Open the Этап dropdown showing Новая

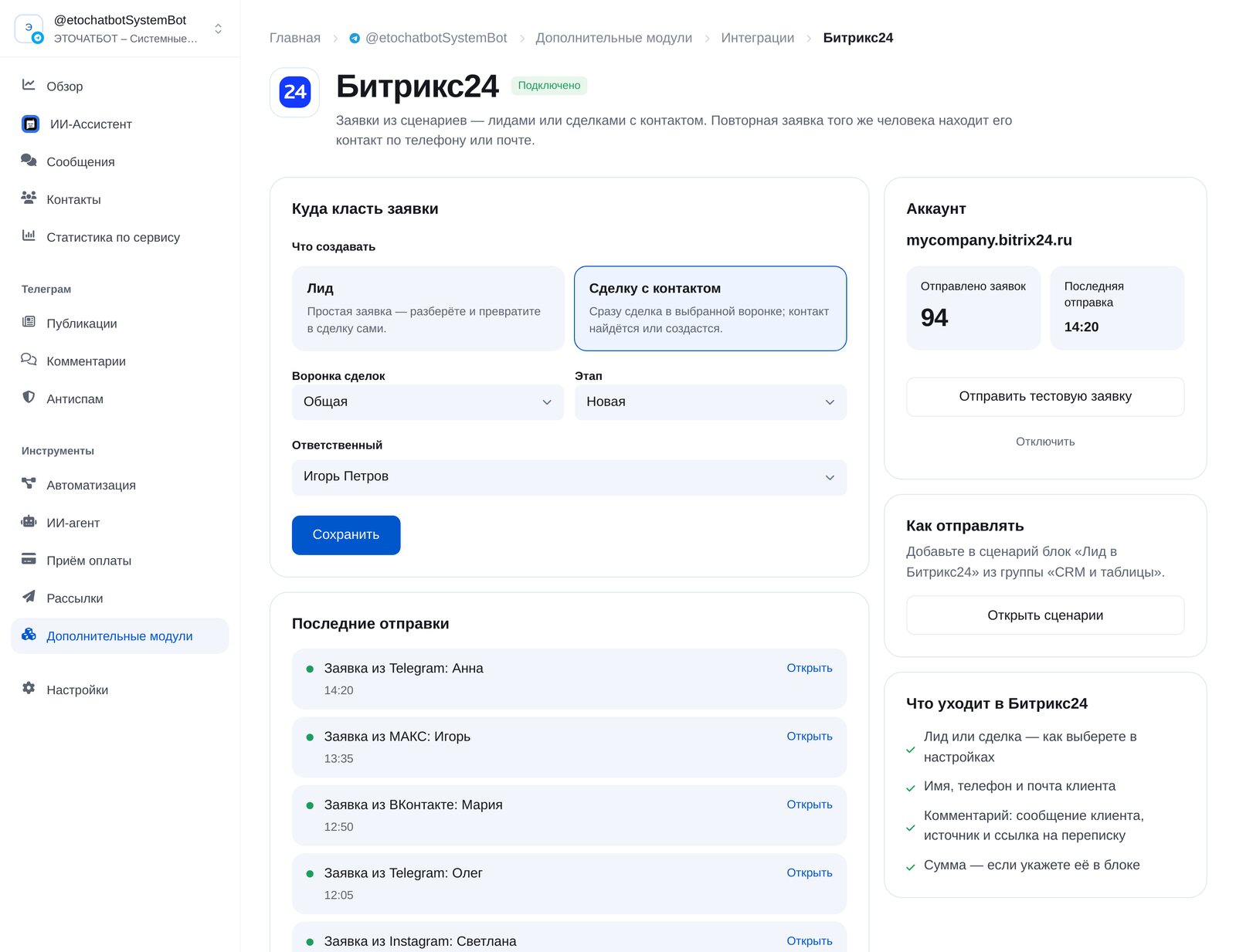[710, 402]
